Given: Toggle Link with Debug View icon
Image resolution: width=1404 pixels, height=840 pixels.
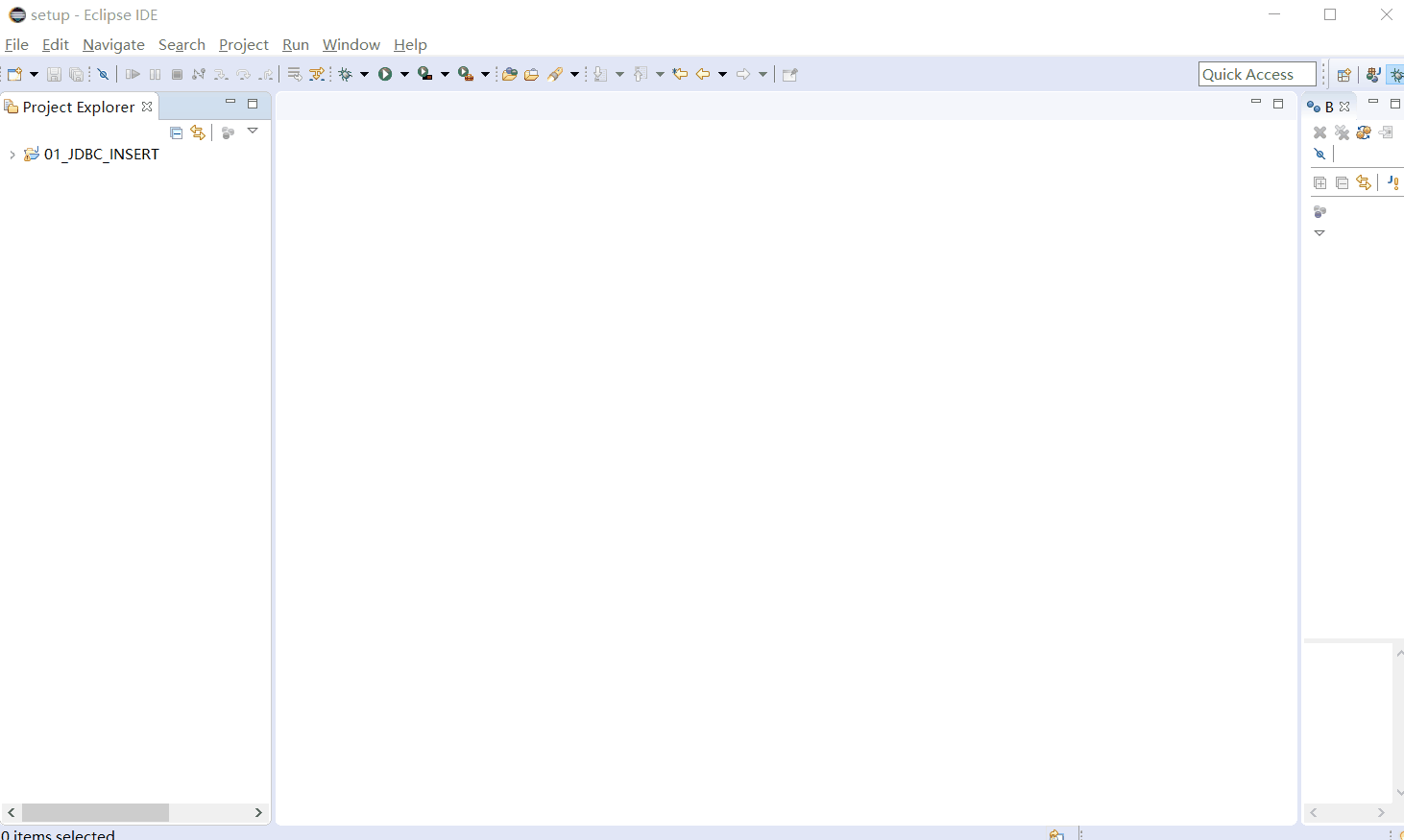Looking at the screenshot, I should 1364,182.
